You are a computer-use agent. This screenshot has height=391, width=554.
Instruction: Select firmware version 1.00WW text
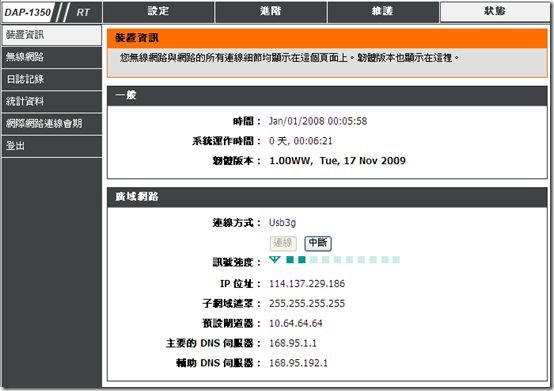[x=290, y=161]
